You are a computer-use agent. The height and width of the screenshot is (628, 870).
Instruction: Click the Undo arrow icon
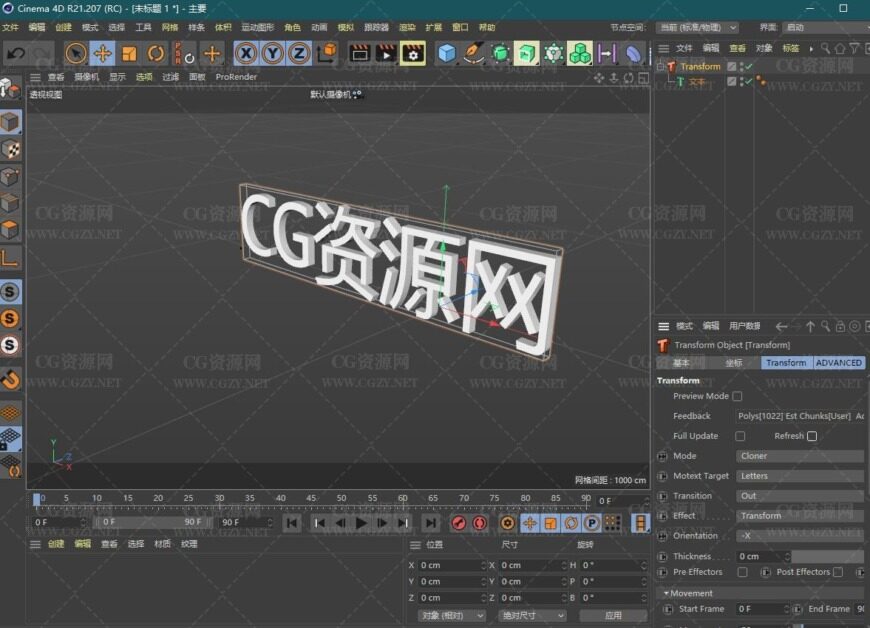click(x=15, y=53)
